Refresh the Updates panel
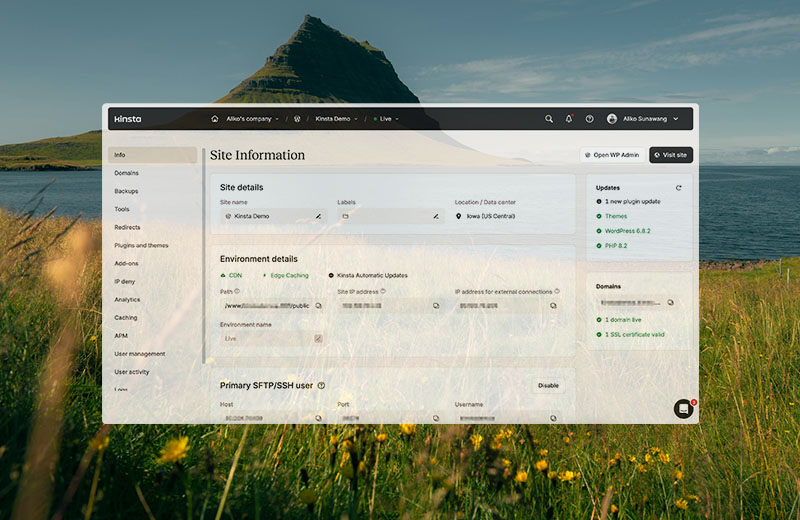 679,188
